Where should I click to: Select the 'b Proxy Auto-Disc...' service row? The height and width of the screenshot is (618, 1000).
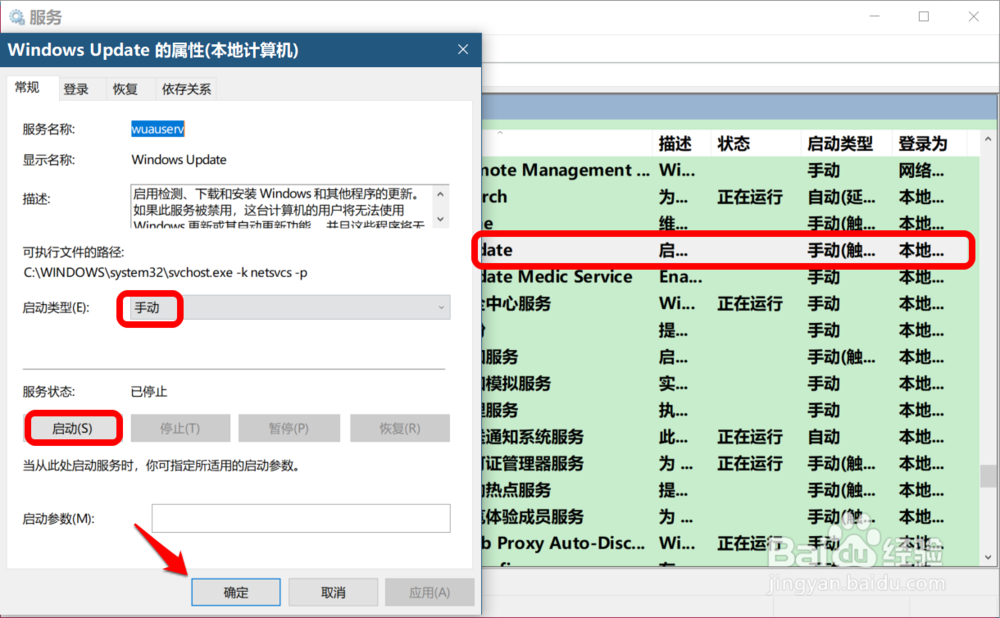[x=730, y=543]
